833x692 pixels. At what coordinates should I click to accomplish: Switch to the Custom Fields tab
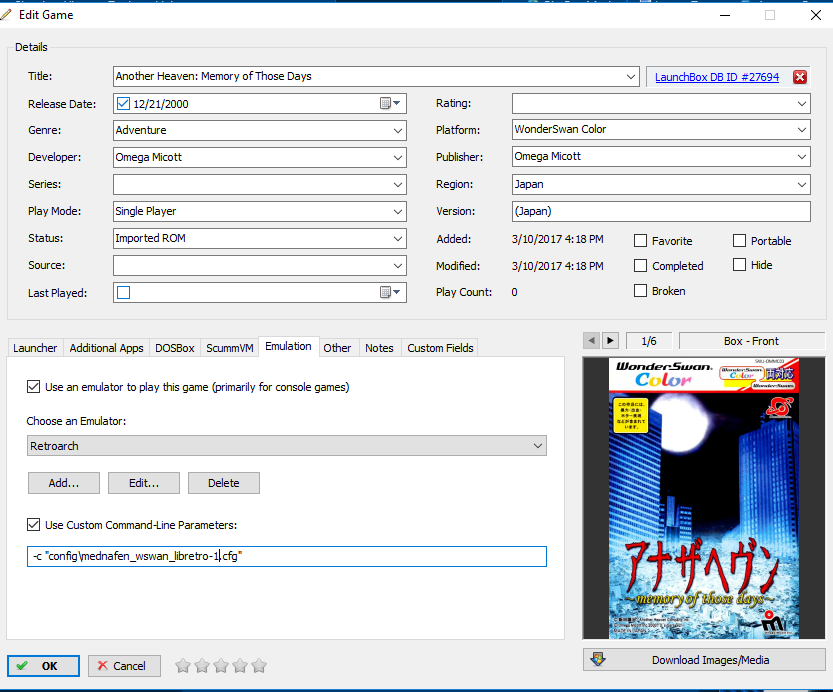(x=440, y=348)
